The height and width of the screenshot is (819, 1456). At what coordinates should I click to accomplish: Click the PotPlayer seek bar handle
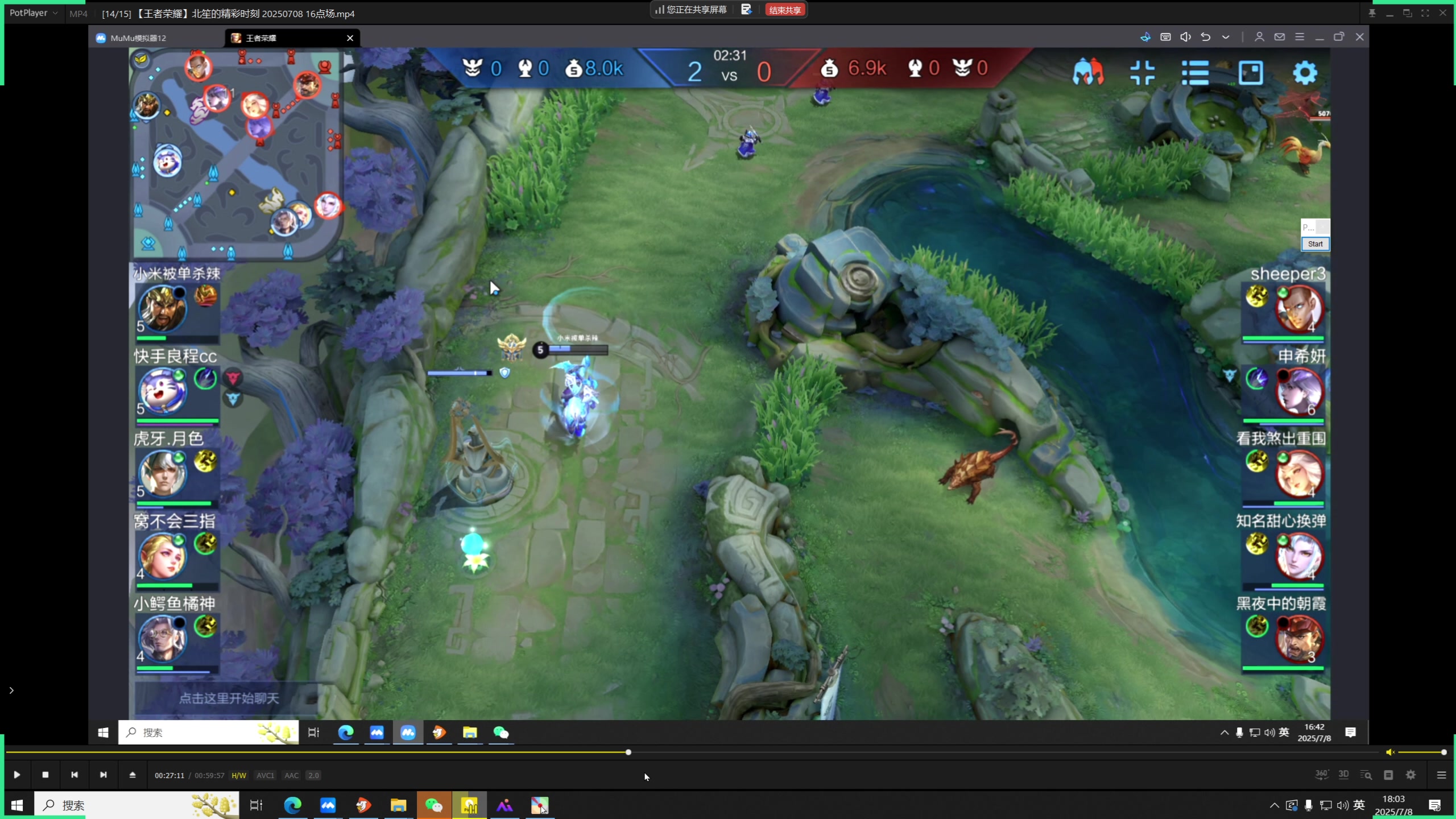628,752
